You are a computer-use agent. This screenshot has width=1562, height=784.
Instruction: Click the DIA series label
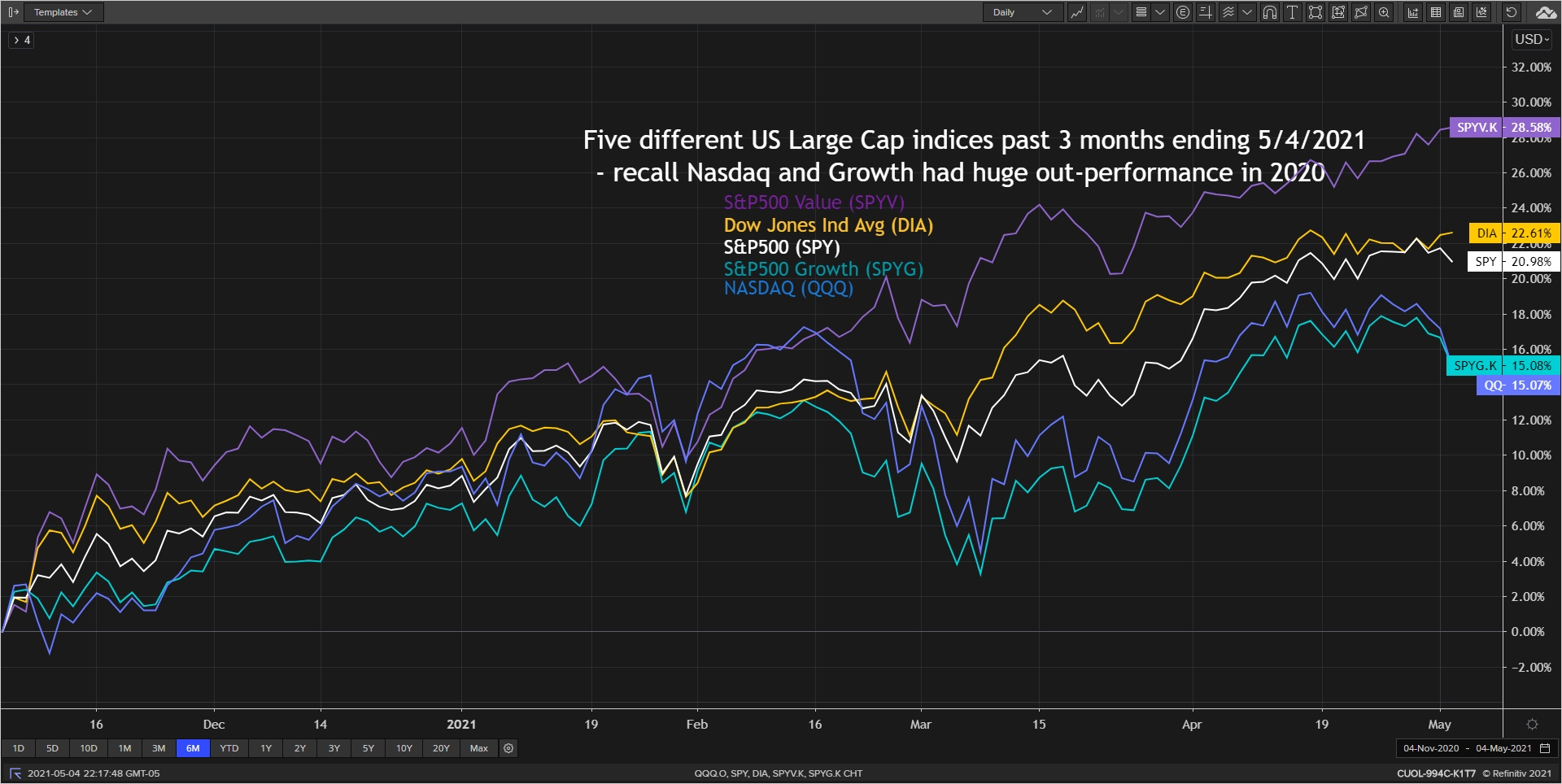click(x=1486, y=233)
